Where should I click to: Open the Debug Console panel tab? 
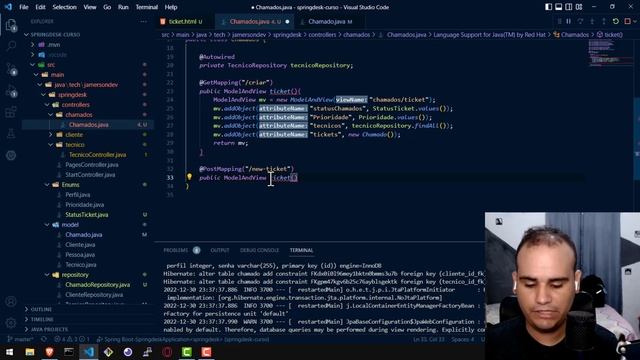click(259, 250)
